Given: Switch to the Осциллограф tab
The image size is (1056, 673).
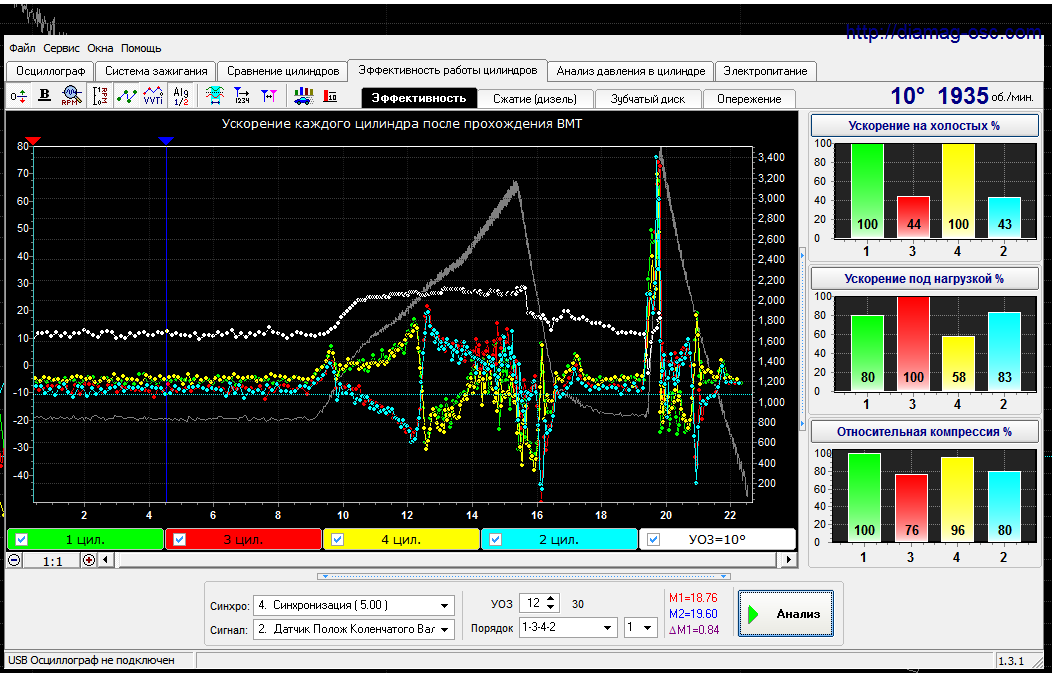Looking at the screenshot, I should [51, 71].
